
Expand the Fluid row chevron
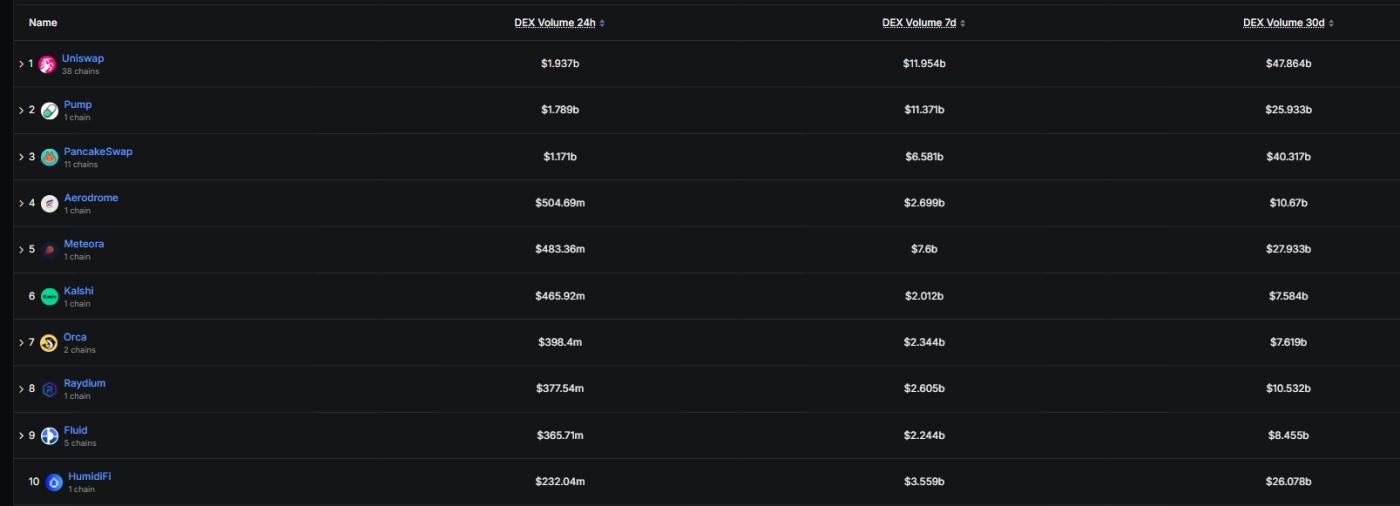(21, 436)
